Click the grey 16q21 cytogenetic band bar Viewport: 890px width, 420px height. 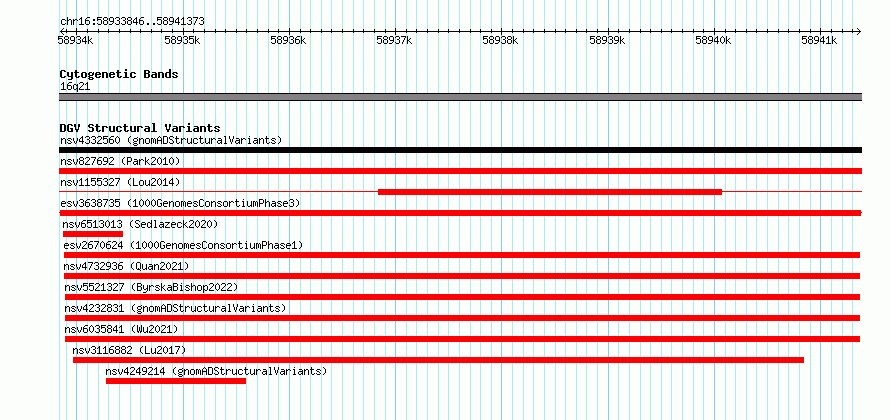tap(460, 97)
